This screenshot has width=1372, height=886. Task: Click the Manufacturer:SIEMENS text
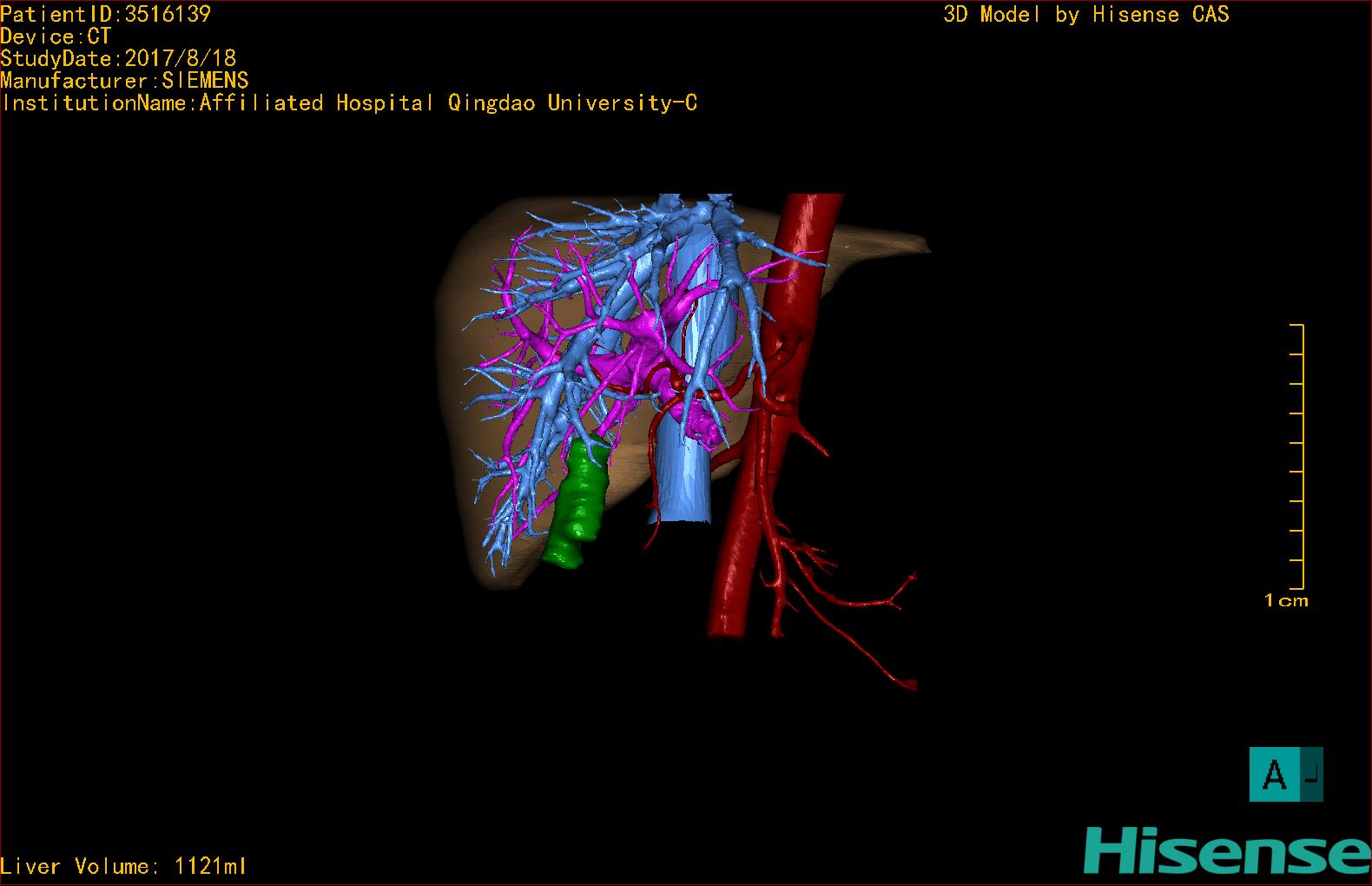click(124, 81)
